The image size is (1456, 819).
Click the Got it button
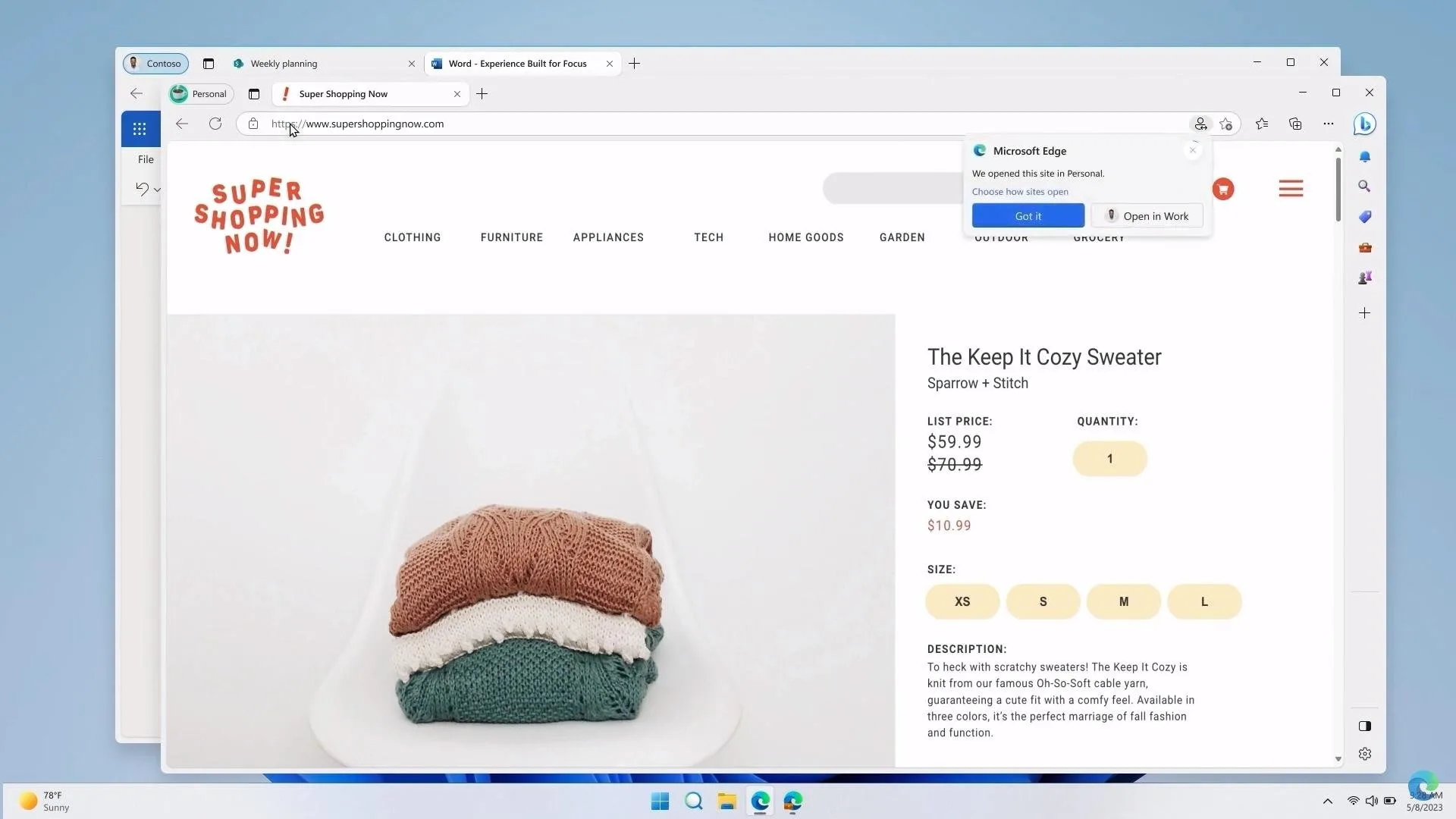[x=1028, y=216]
